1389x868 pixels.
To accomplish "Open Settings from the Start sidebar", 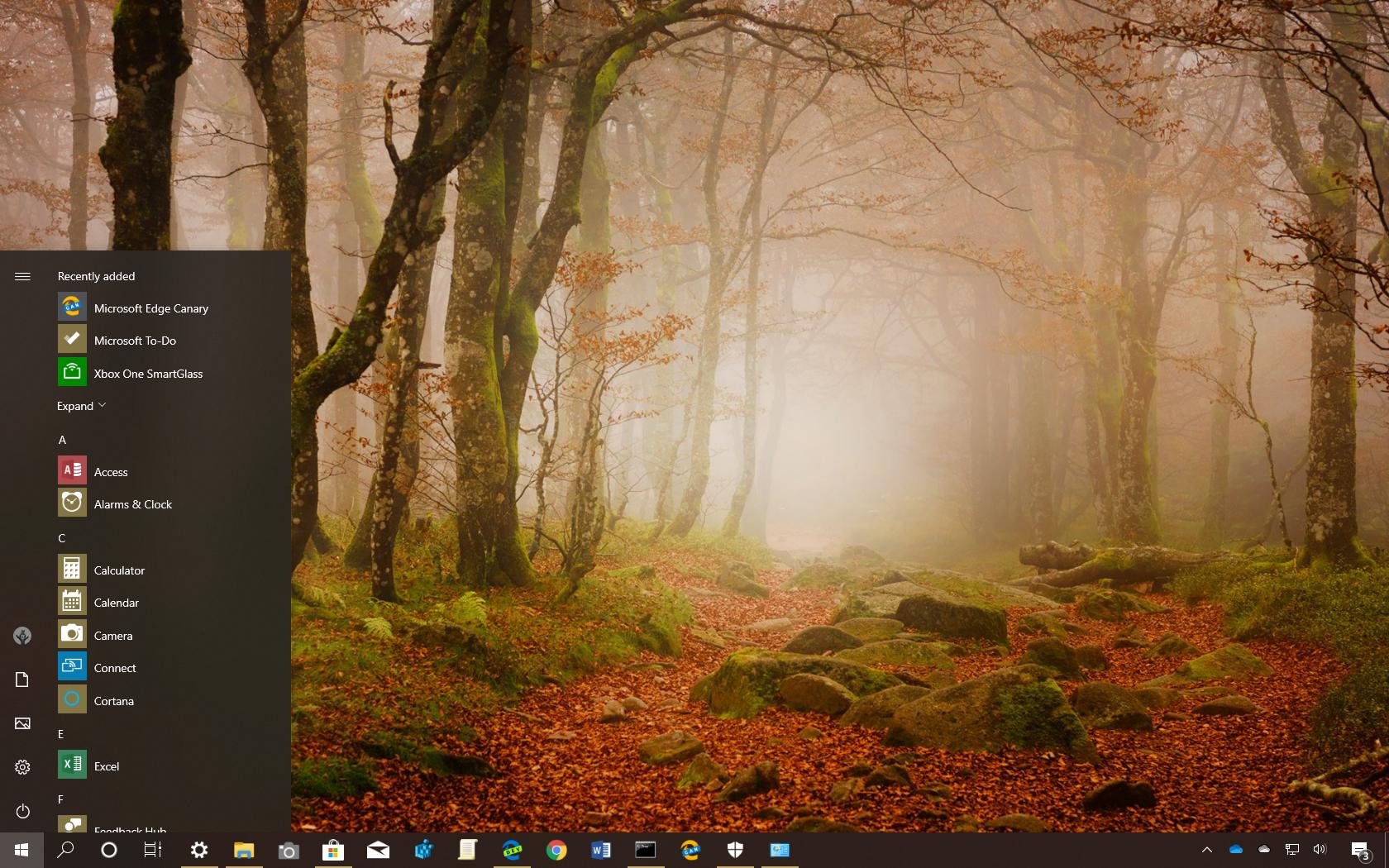I will tap(22, 767).
